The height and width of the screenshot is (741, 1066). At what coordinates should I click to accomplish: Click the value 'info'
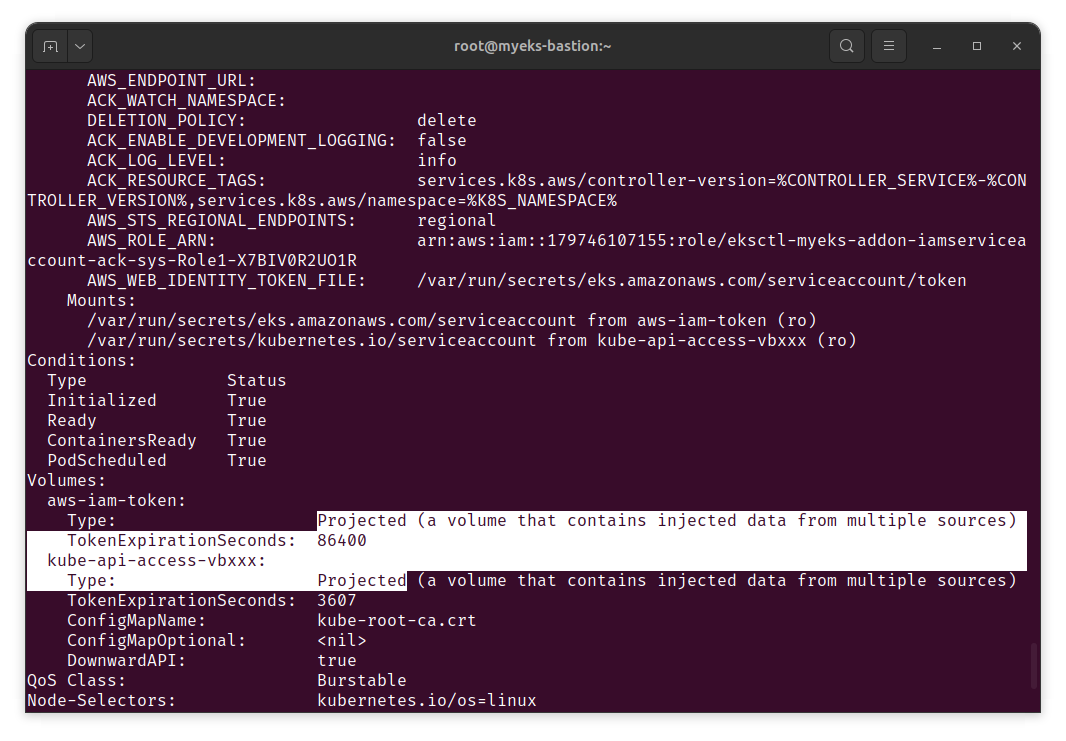coord(437,161)
